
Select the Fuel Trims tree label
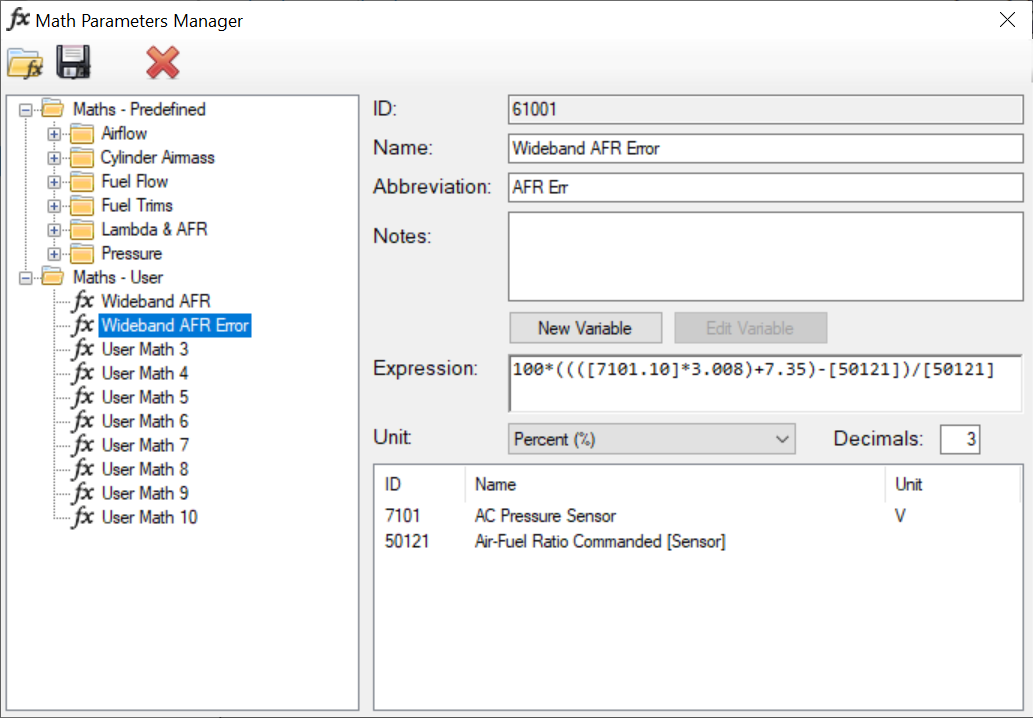pos(137,206)
